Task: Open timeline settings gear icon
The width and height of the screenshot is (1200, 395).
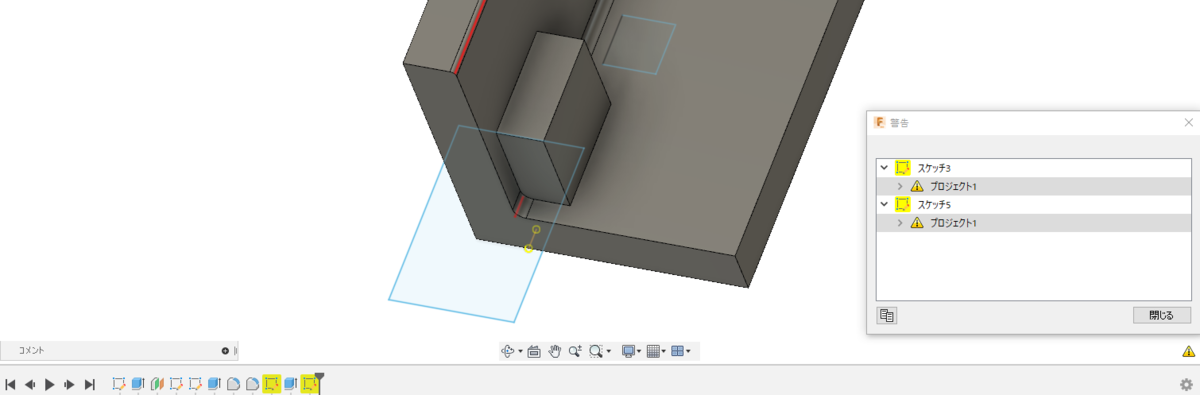Action: (x=1186, y=384)
